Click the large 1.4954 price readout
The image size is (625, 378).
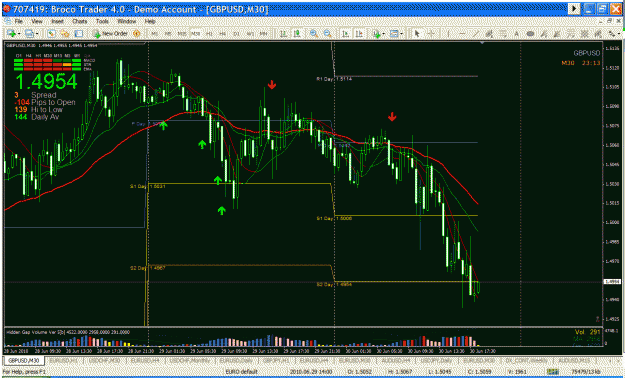tap(46, 81)
